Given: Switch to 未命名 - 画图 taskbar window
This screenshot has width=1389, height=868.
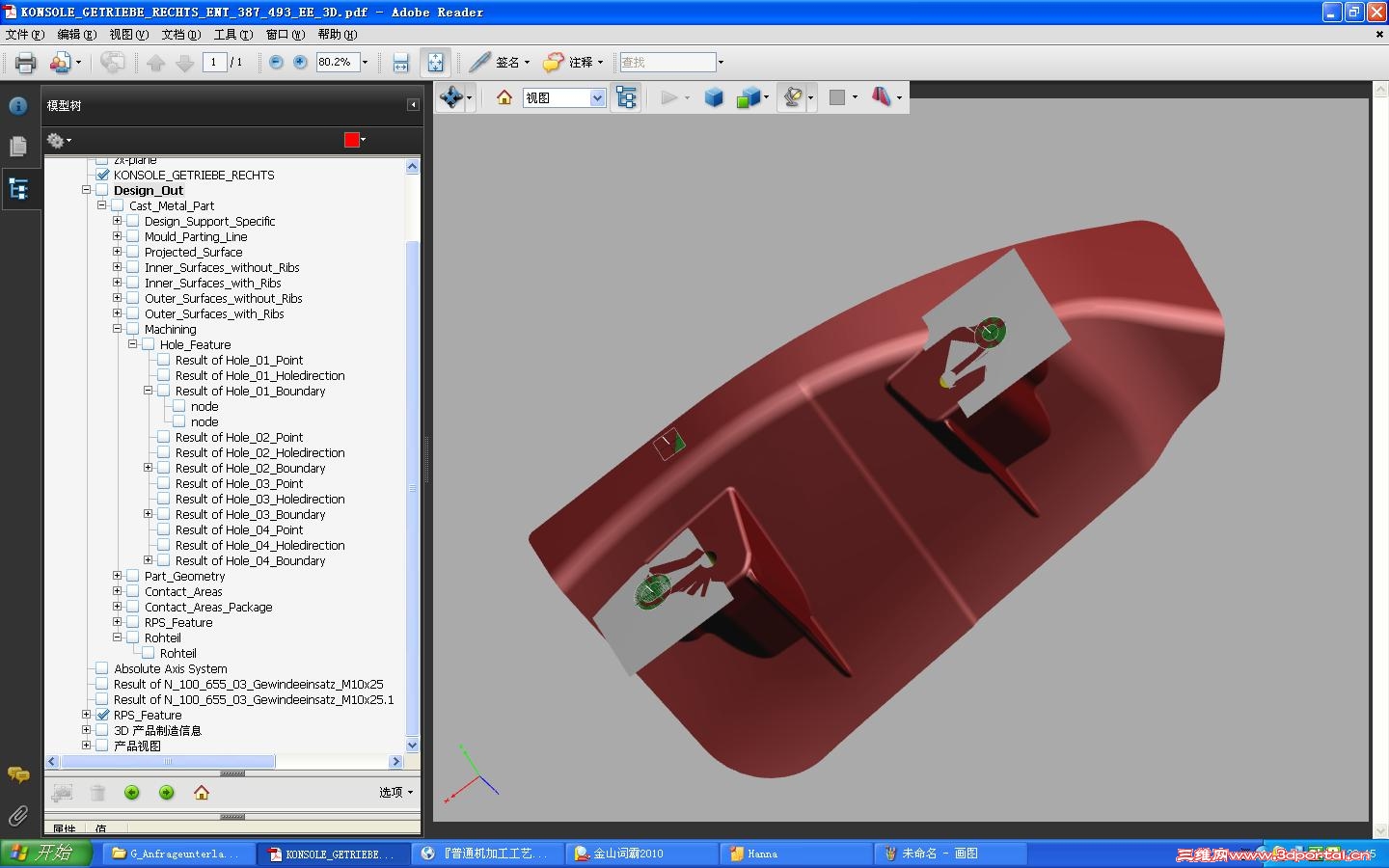Looking at the screenshot, I should pyautogui.click(x=950, y=854).
